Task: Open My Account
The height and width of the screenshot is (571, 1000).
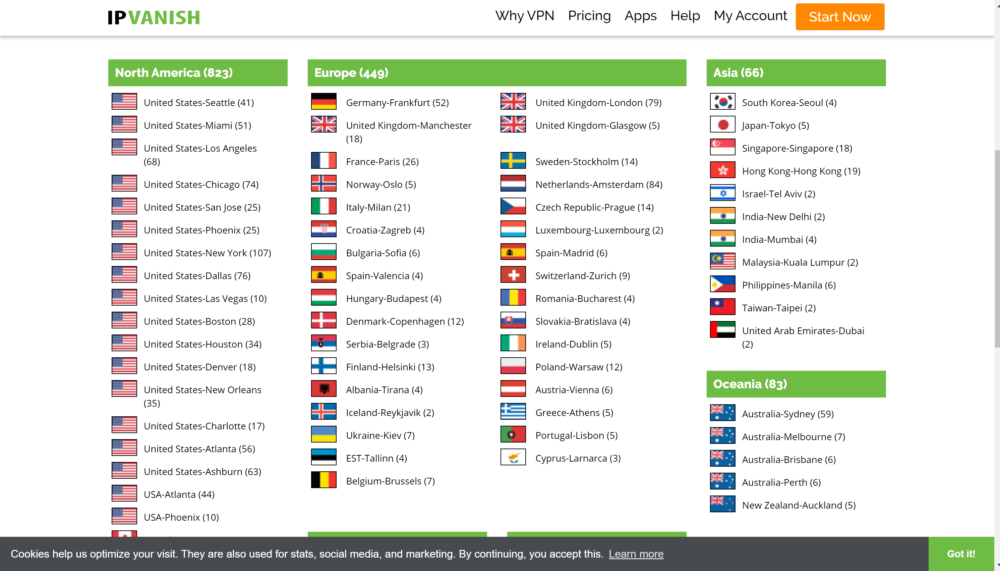Action: tap(750, 16)
